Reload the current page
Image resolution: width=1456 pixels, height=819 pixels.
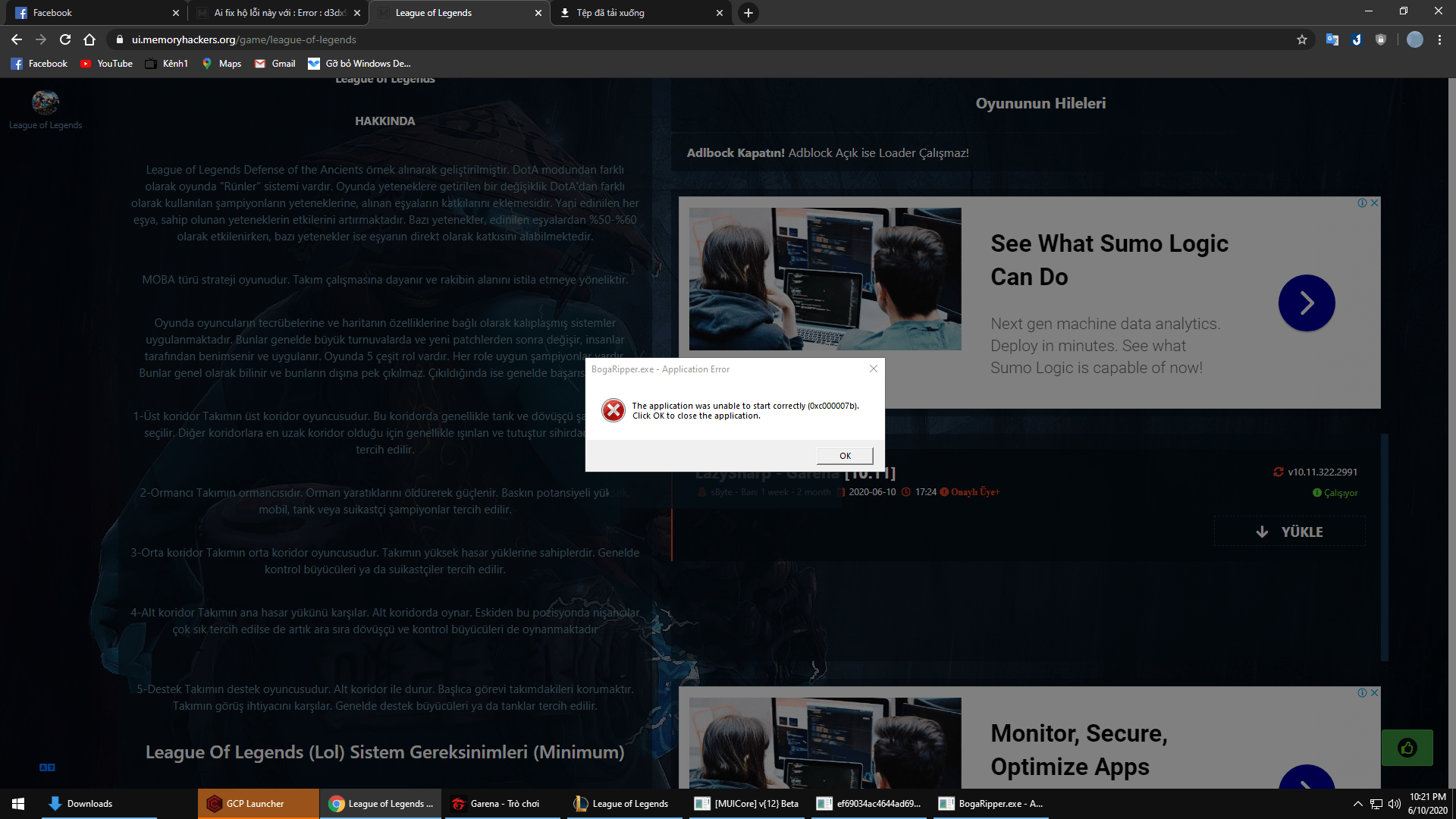[x=65, y=39]
